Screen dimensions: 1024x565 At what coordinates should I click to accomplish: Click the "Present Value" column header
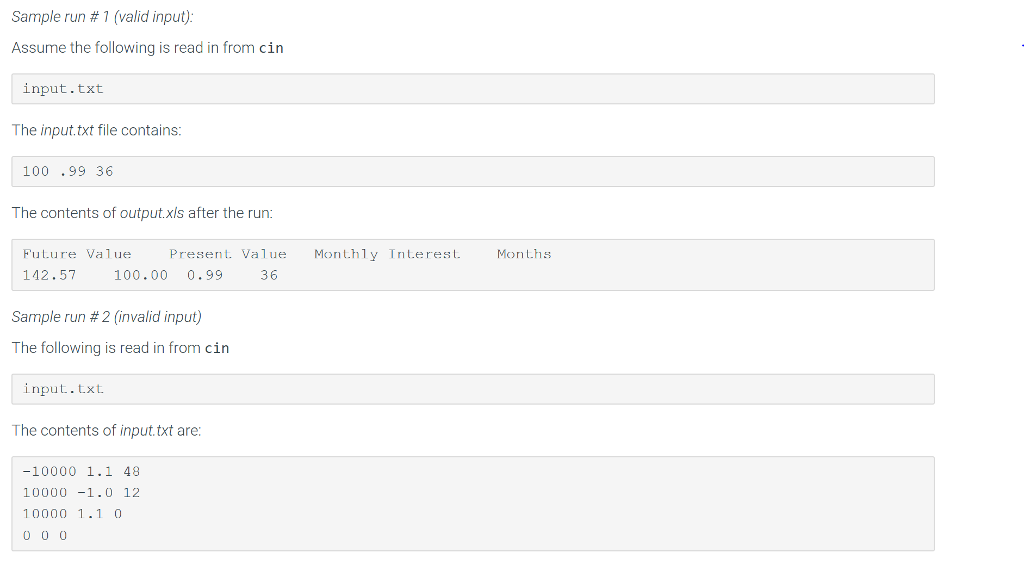point(228,254)
